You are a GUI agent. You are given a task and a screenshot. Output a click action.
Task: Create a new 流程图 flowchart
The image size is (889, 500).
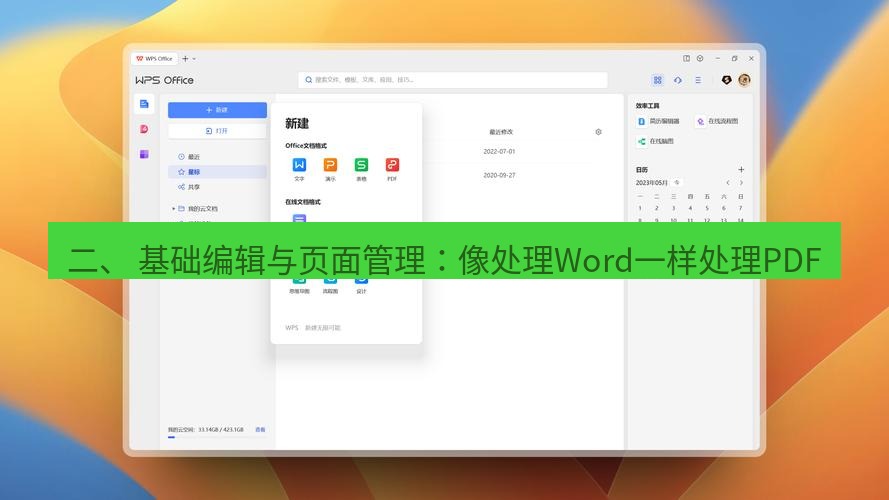tap(330, 285)
